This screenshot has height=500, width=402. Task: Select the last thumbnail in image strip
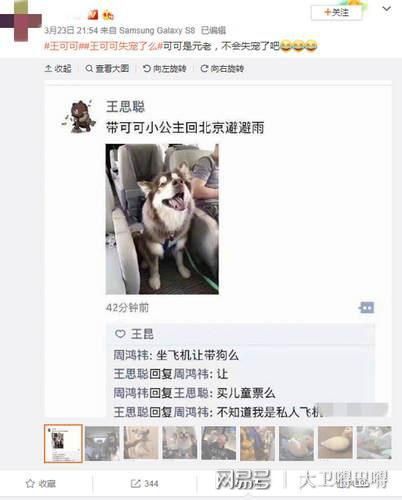[x=374, y=443]
